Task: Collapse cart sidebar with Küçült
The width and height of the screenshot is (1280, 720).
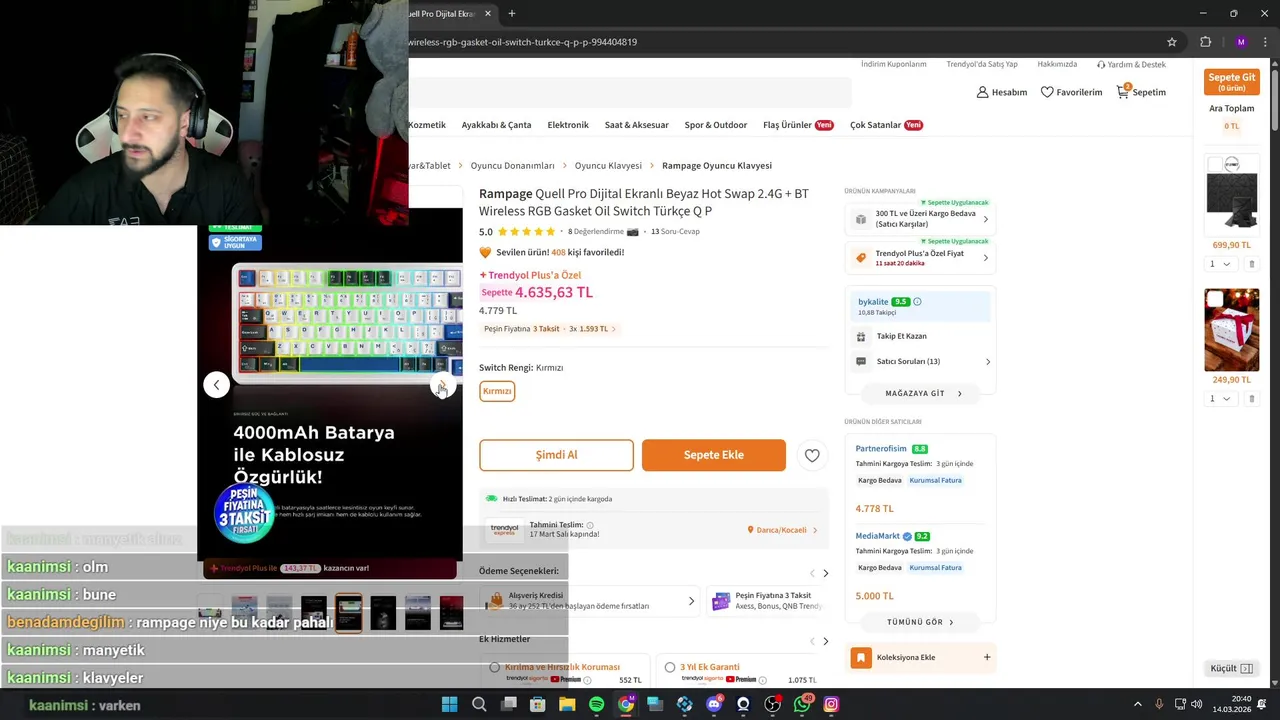Action: [1231, 668]
